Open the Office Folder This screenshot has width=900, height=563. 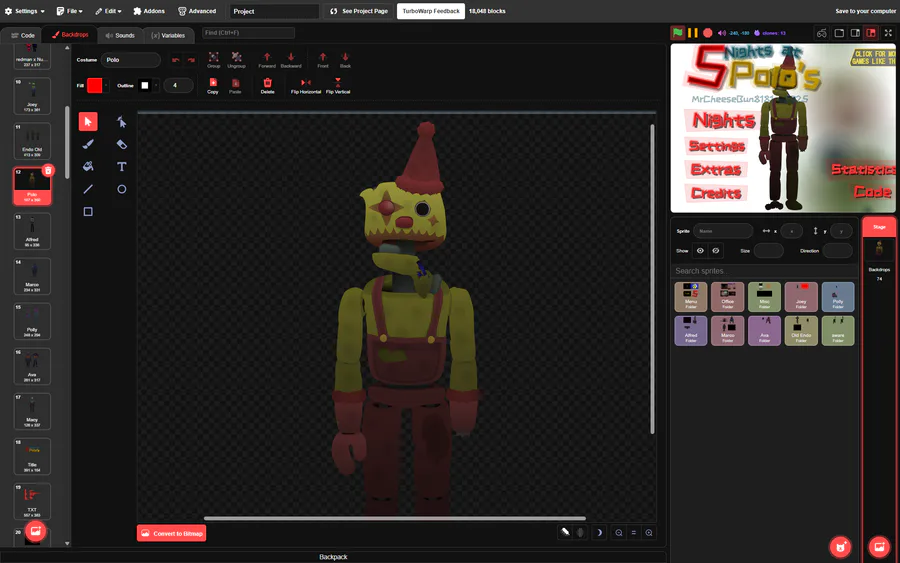(727, 296)
